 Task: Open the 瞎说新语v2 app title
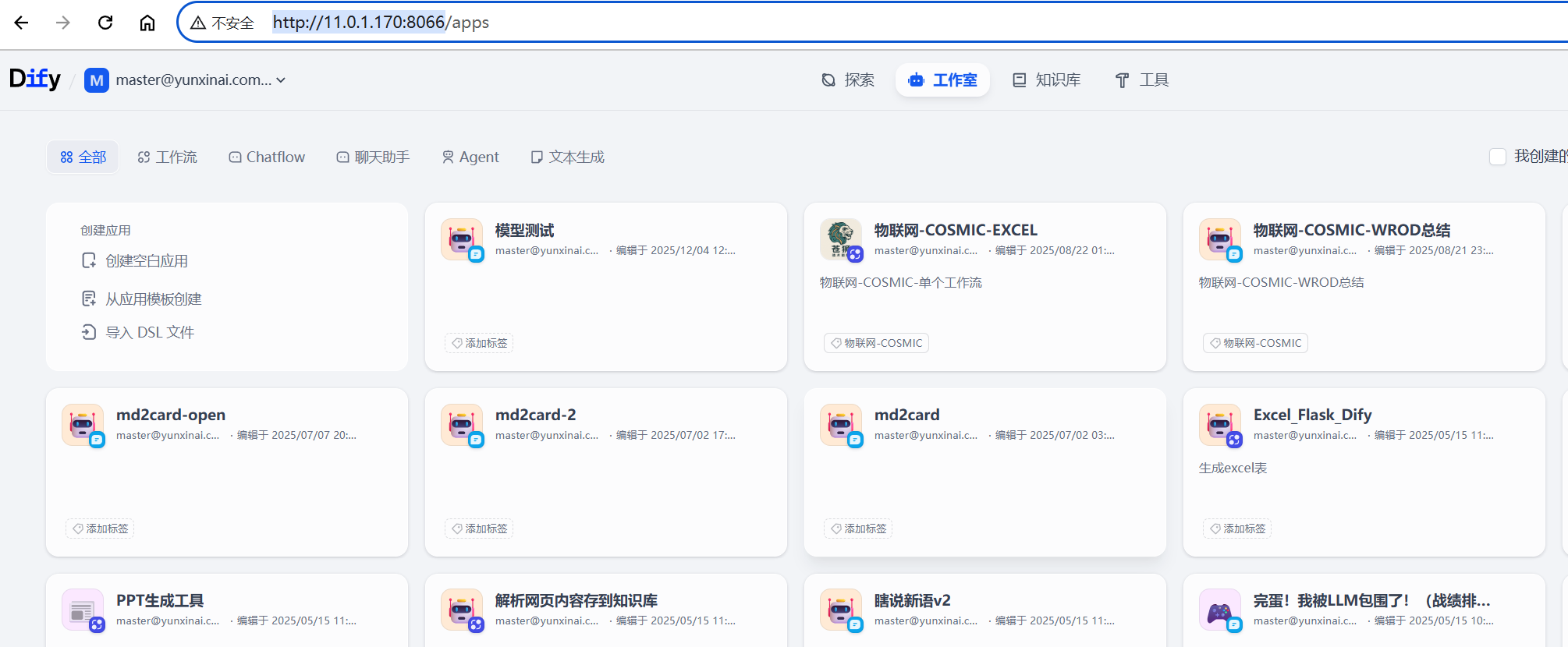coord(912,600)
